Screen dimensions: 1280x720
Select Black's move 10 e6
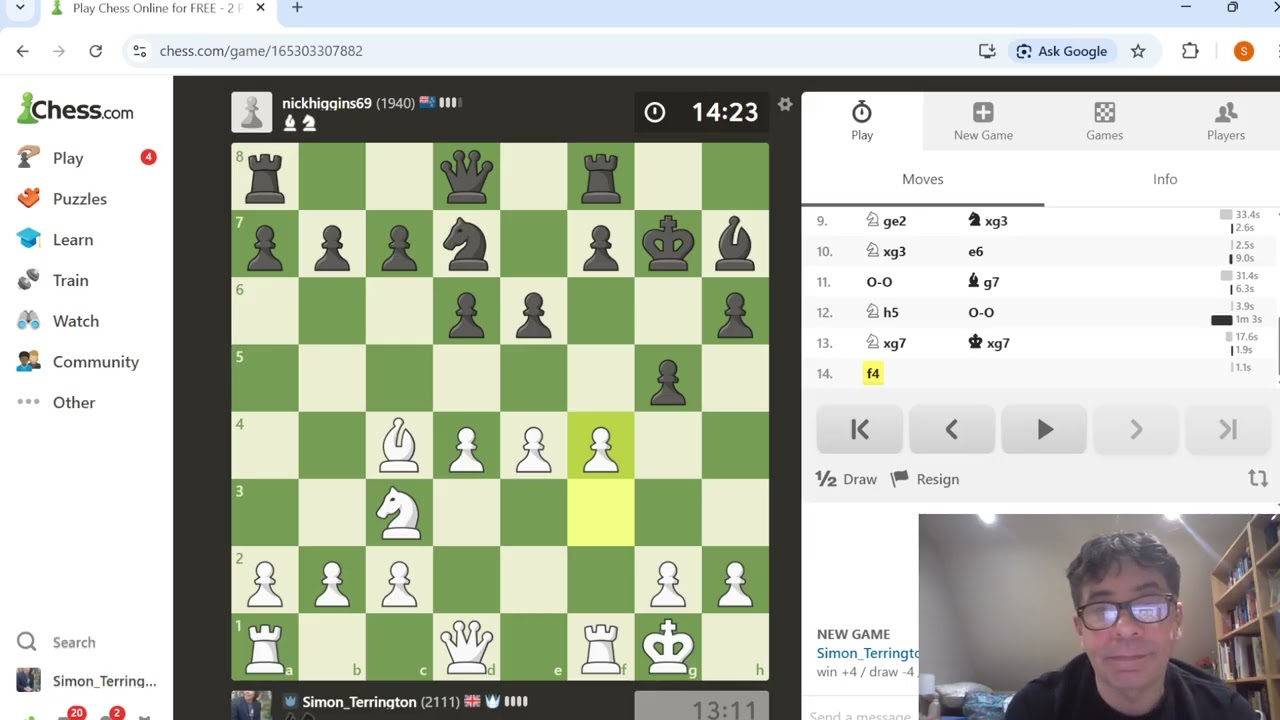(x=975, y=252)
